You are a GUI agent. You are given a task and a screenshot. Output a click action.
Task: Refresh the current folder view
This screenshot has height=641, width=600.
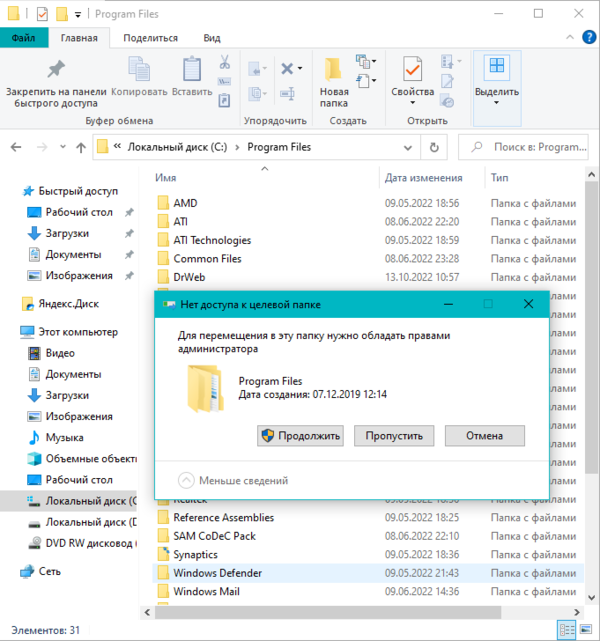434,147
